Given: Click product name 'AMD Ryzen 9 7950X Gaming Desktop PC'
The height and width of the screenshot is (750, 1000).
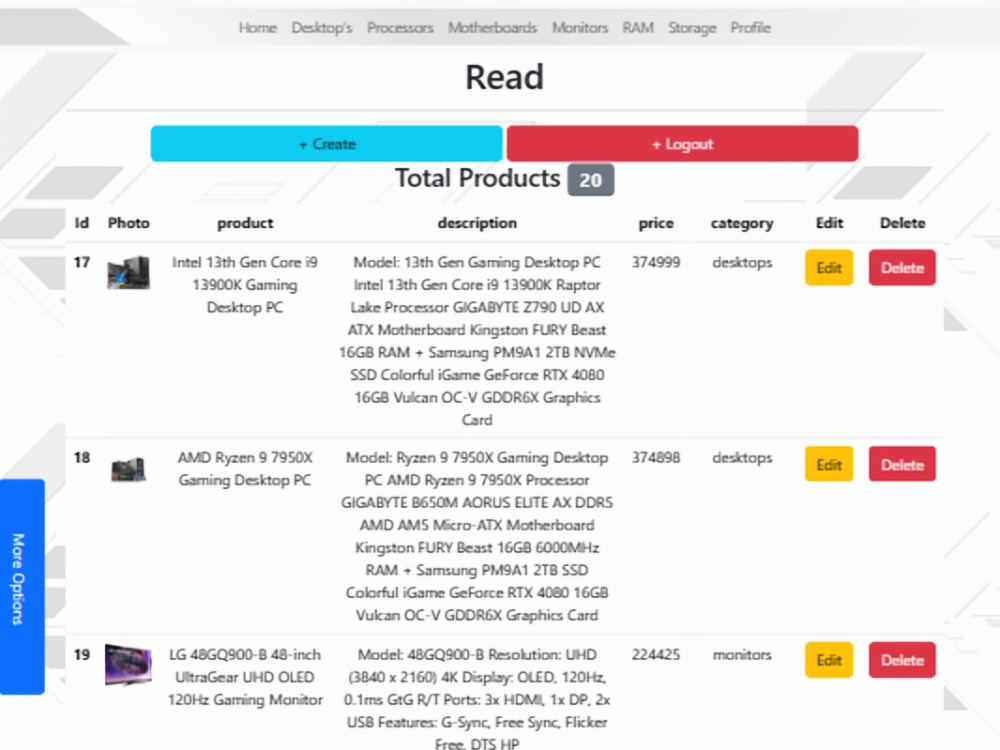Looking at the screenshot, I should [x=245, y=469].
